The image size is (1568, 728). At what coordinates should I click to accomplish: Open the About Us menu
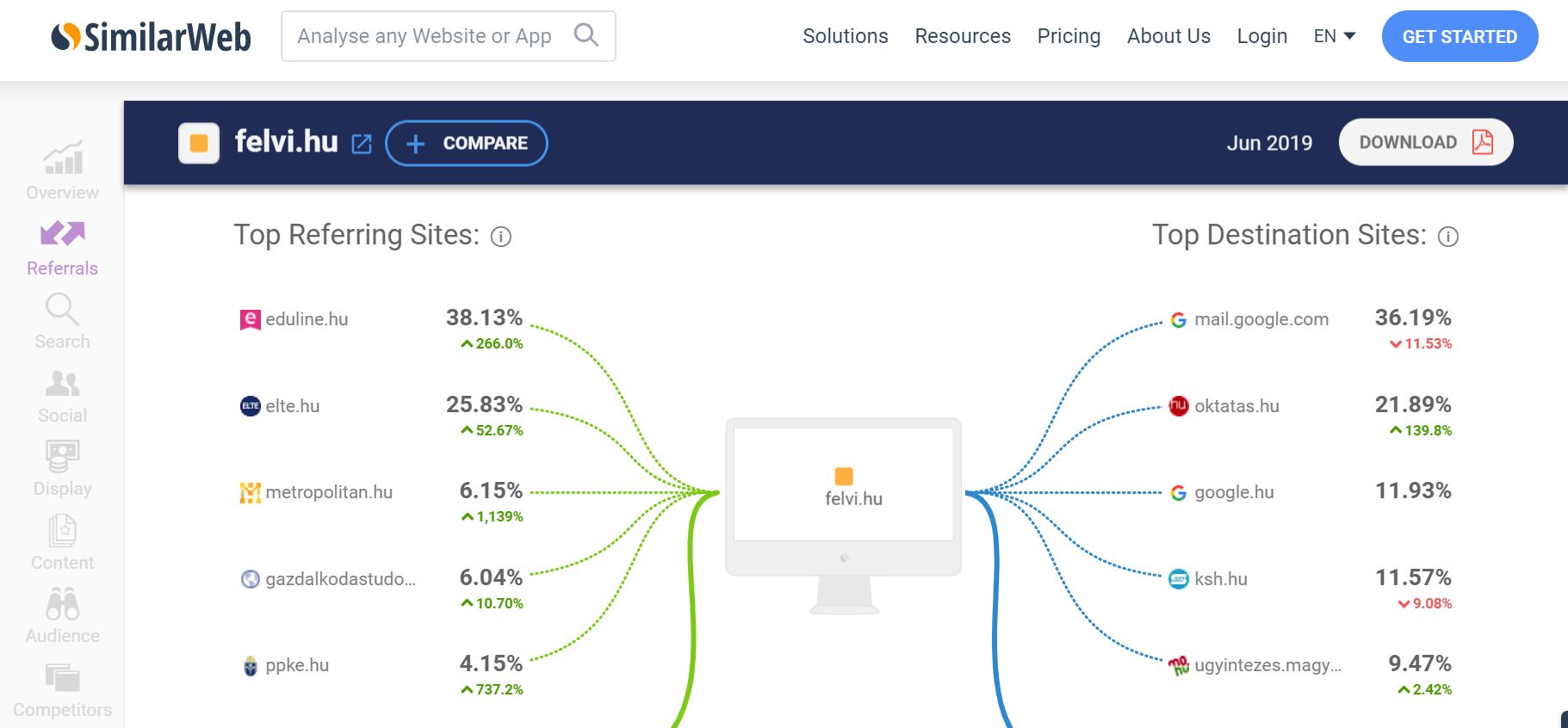click(1168, 36)
